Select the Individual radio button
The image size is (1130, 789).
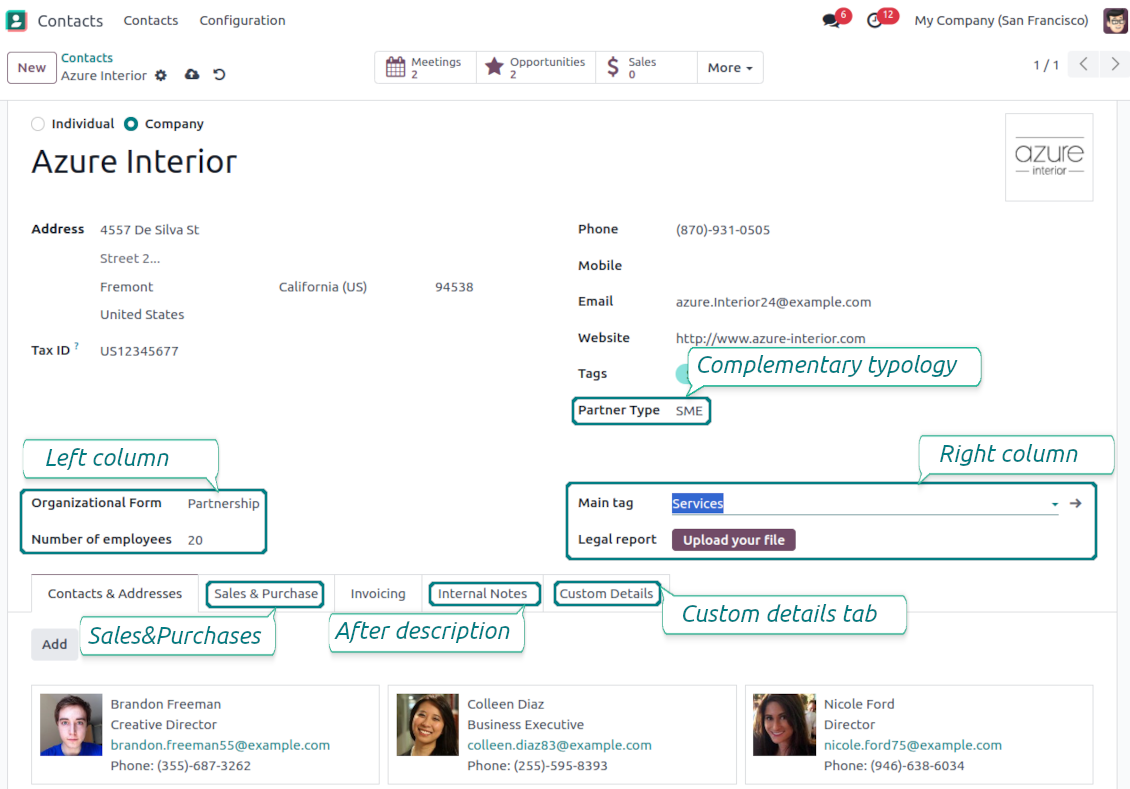coord(38,124)
